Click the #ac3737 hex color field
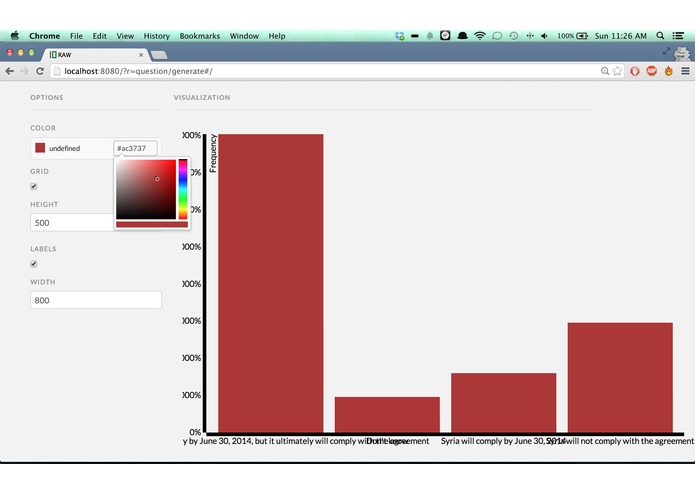The image size is (695, 494). 135,148
